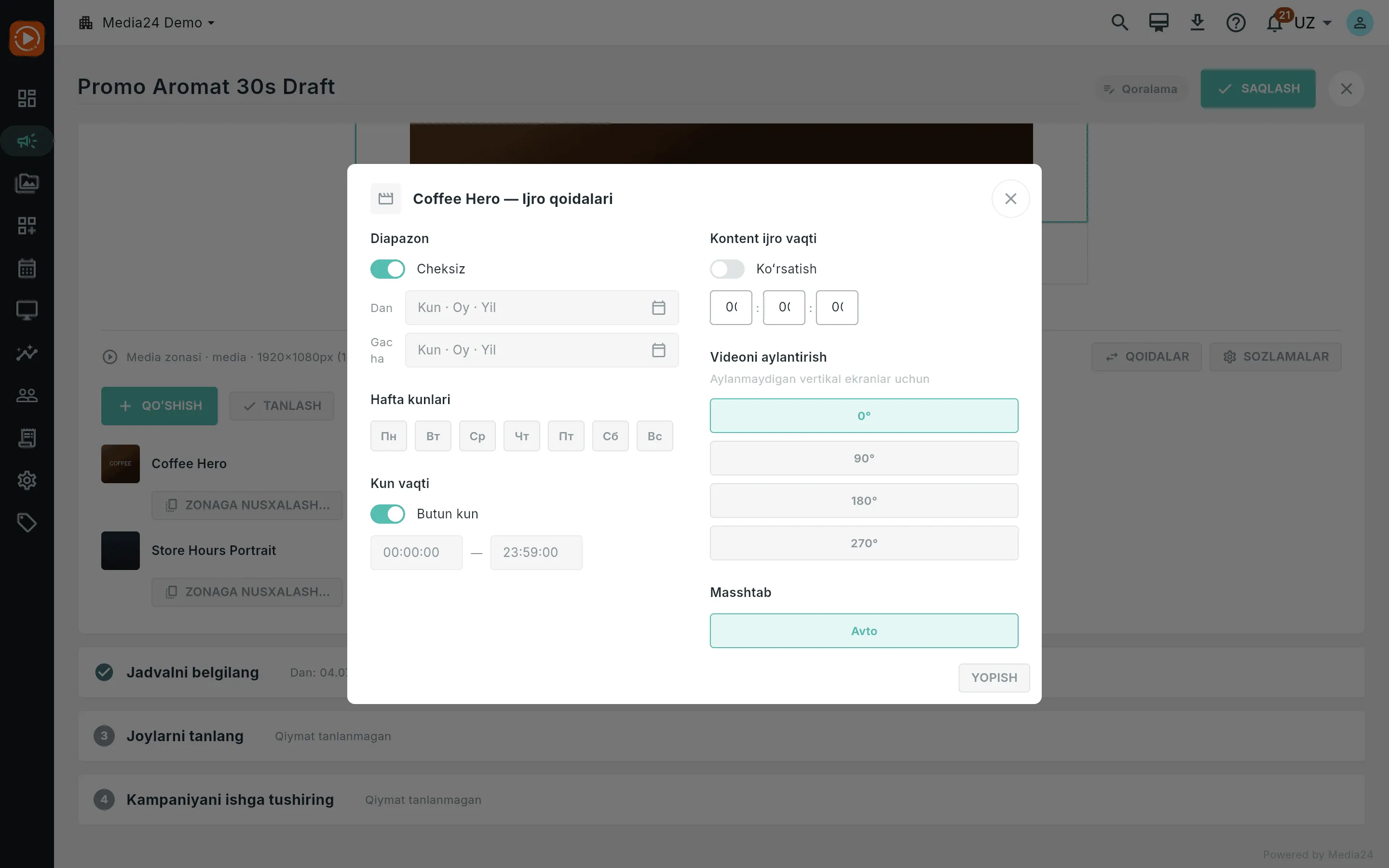Choose the Avto scale option
The width and height of the screenshot is (1389, 868).
click(x=864, y=631)
